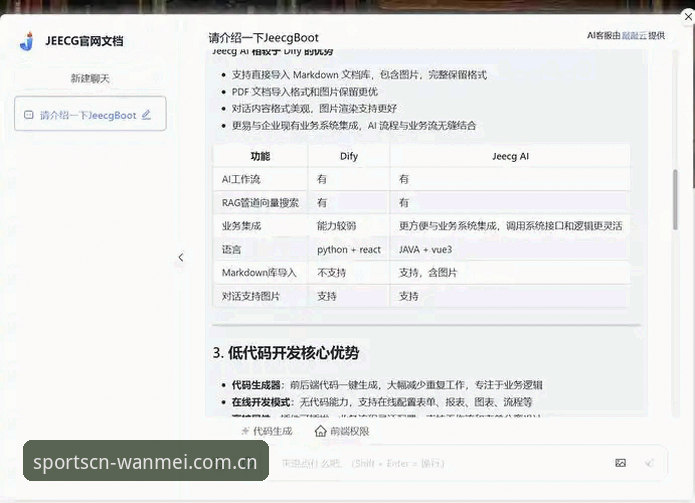Close the chat dialog with X button
Viewport: 695px width, 503px height.
click(688, 17)
